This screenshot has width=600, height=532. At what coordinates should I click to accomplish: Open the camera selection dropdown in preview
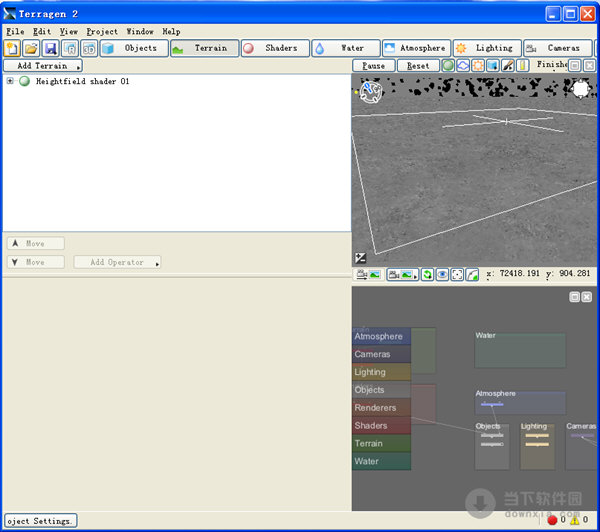coord(403,274)
